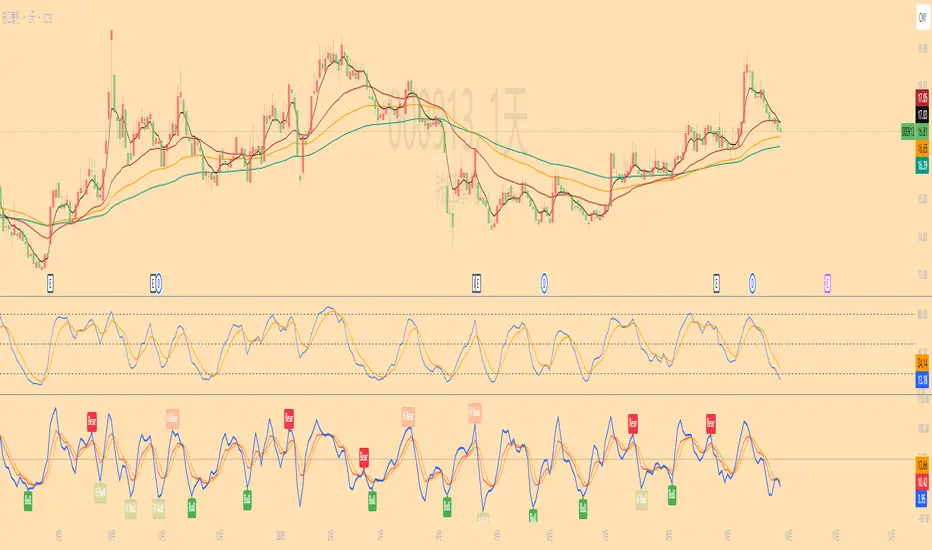Click the red 17.05 price label on the axis
This screenshot has height=550, width=932.
(x=922, y=98)
